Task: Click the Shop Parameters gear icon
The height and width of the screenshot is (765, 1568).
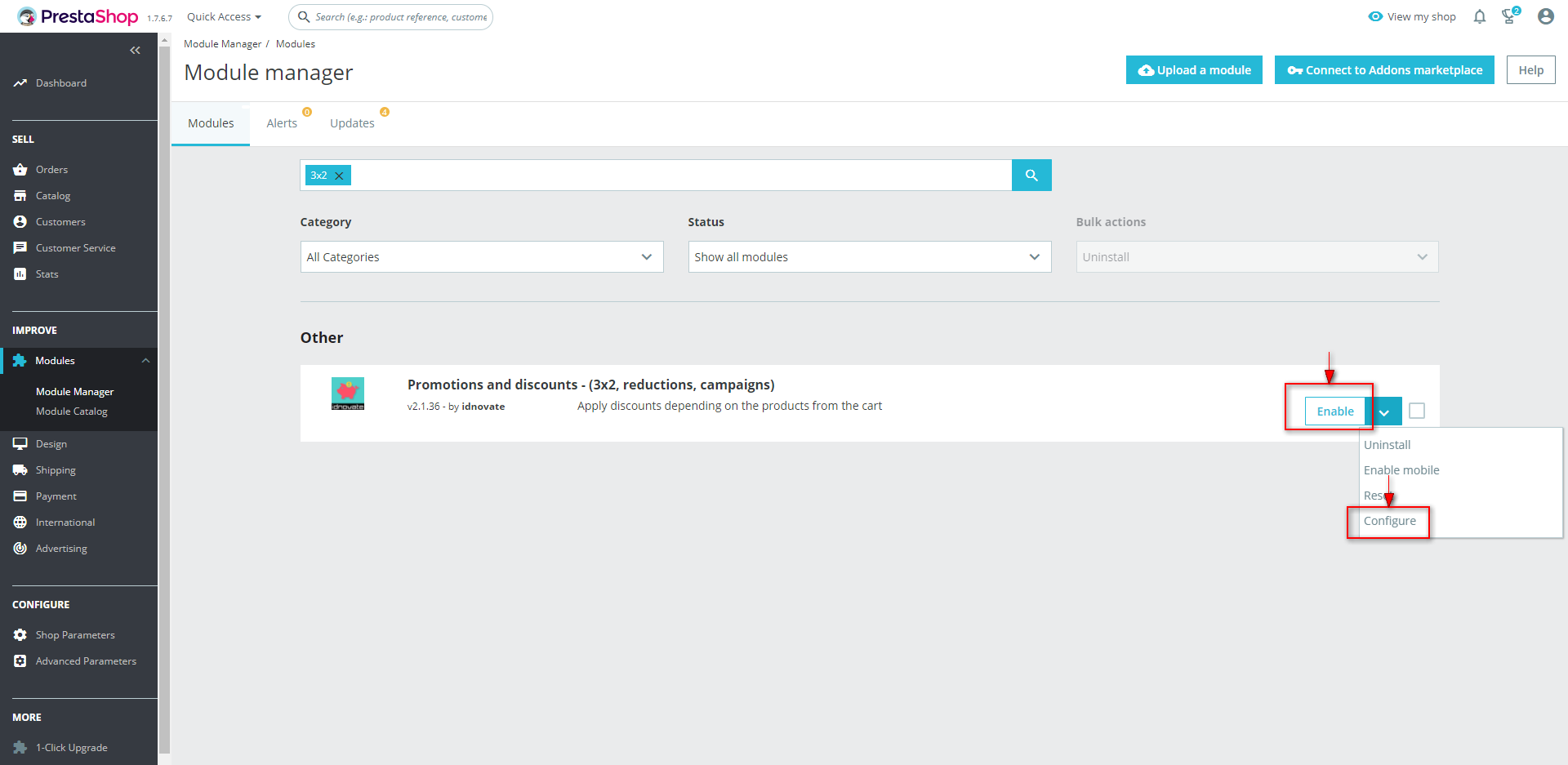Action: tap(20, 635)
